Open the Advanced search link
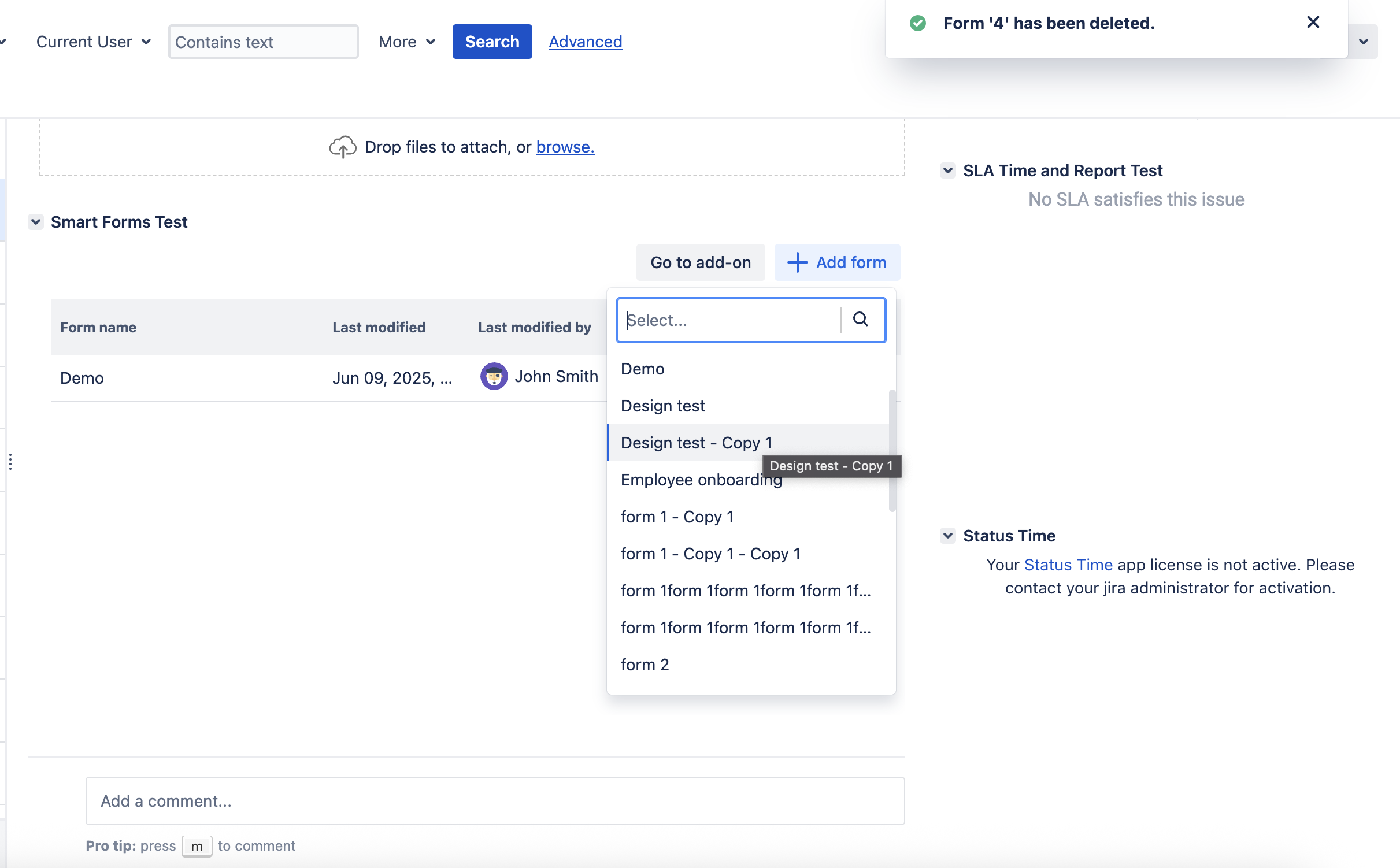1400x868 pixels. (585, 42)
